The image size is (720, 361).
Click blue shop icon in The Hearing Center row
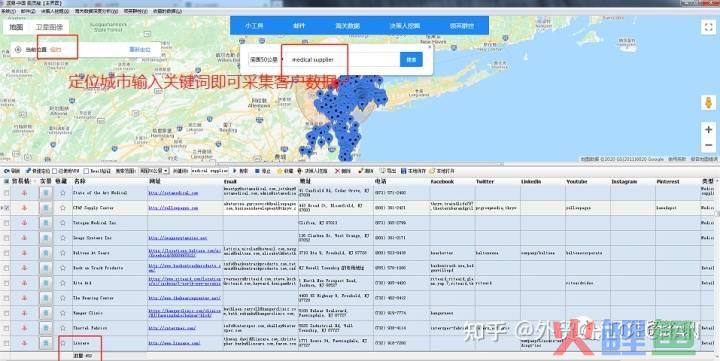pos(45,298)
